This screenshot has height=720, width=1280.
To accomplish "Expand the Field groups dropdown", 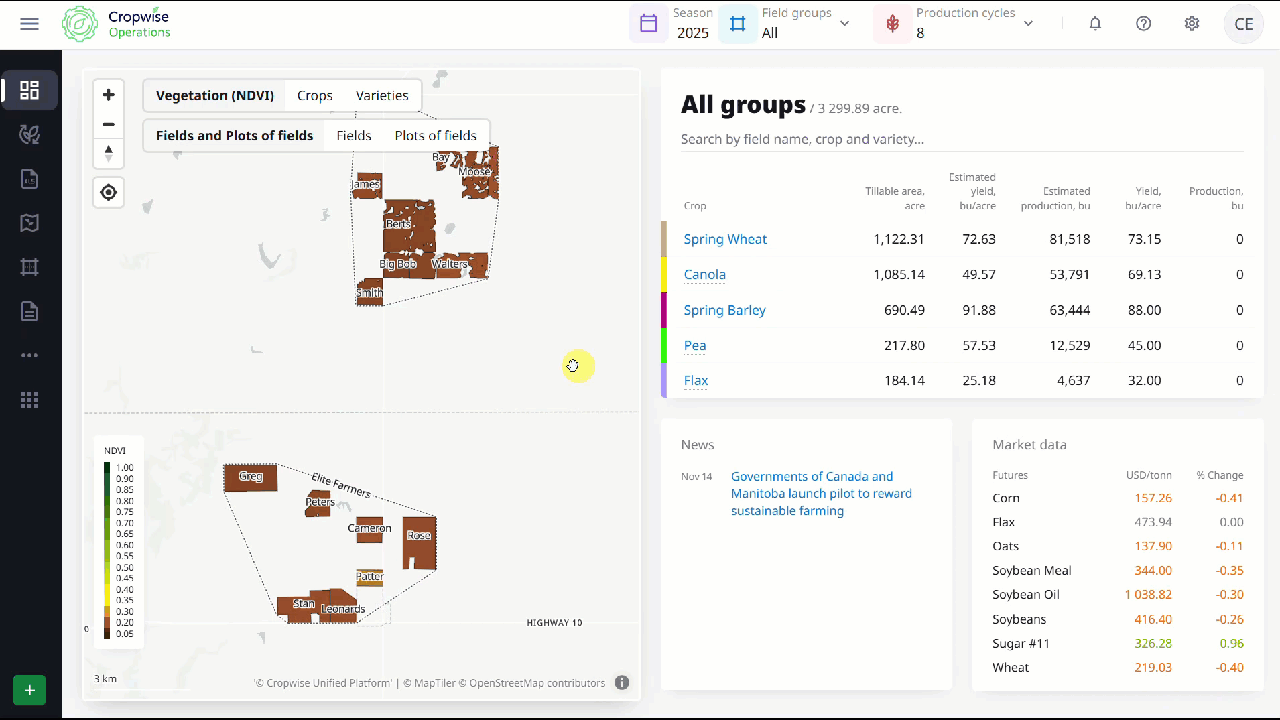I will point(844,24).
